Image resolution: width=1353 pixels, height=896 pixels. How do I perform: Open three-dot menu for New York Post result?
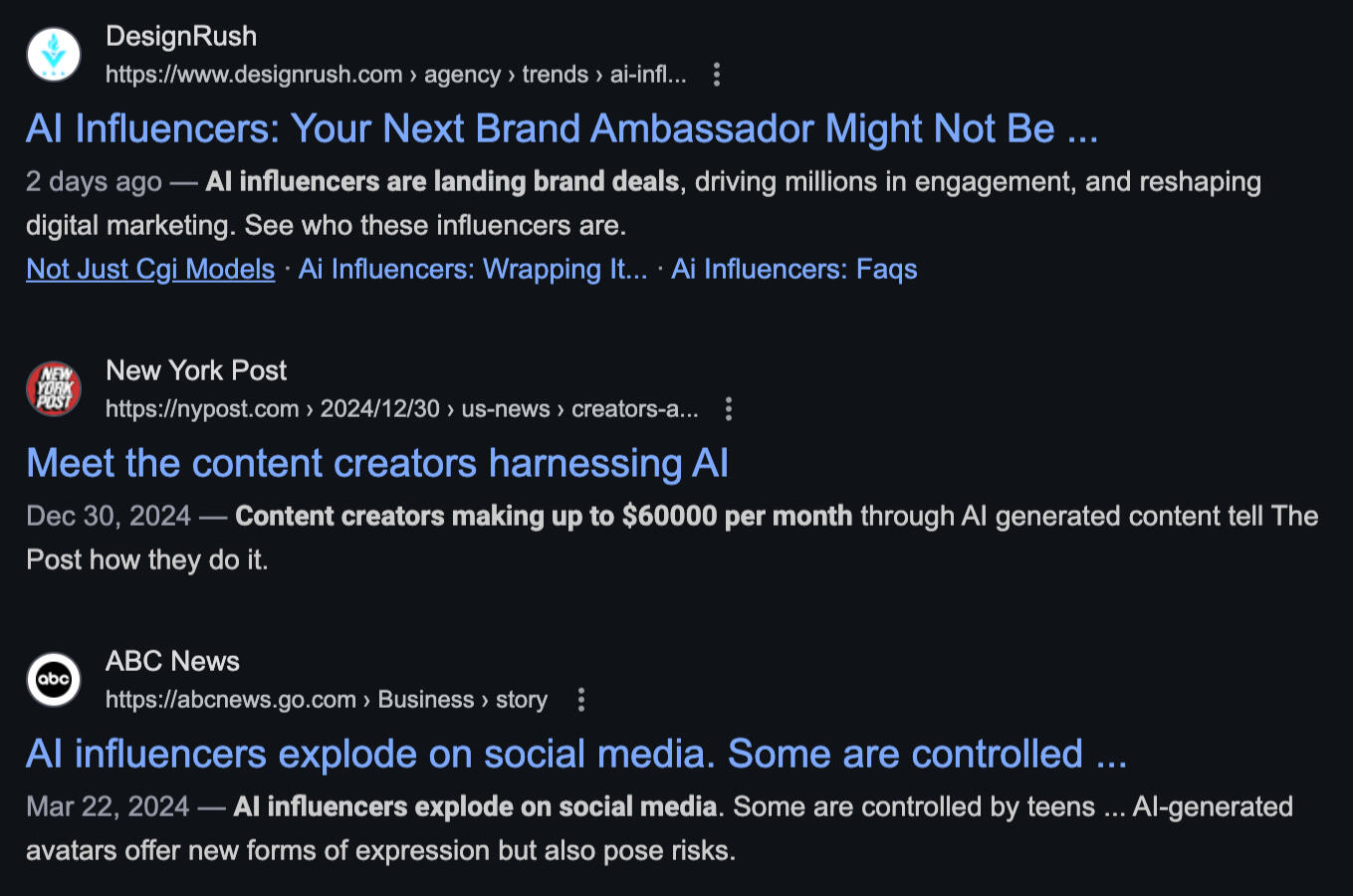point(729,409)
